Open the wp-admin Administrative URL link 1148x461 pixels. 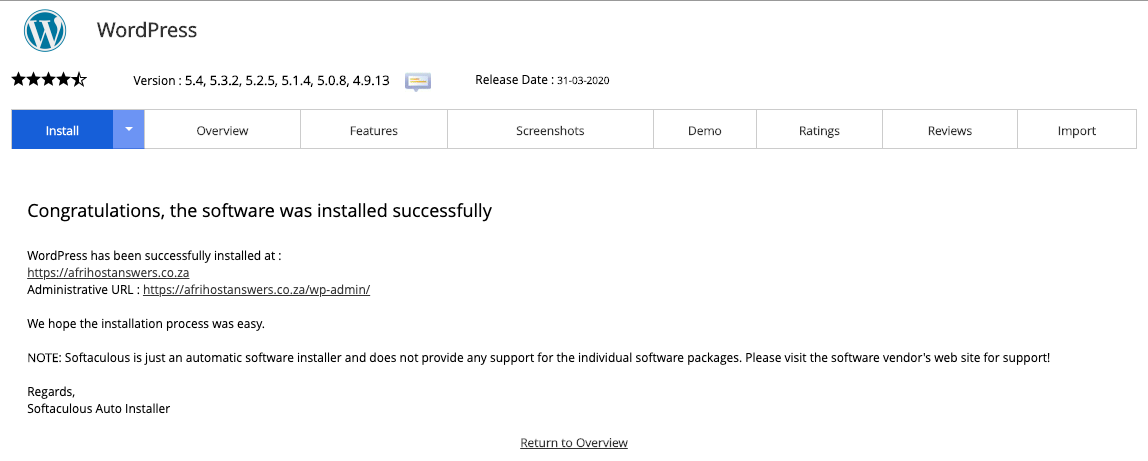point(257,290)
